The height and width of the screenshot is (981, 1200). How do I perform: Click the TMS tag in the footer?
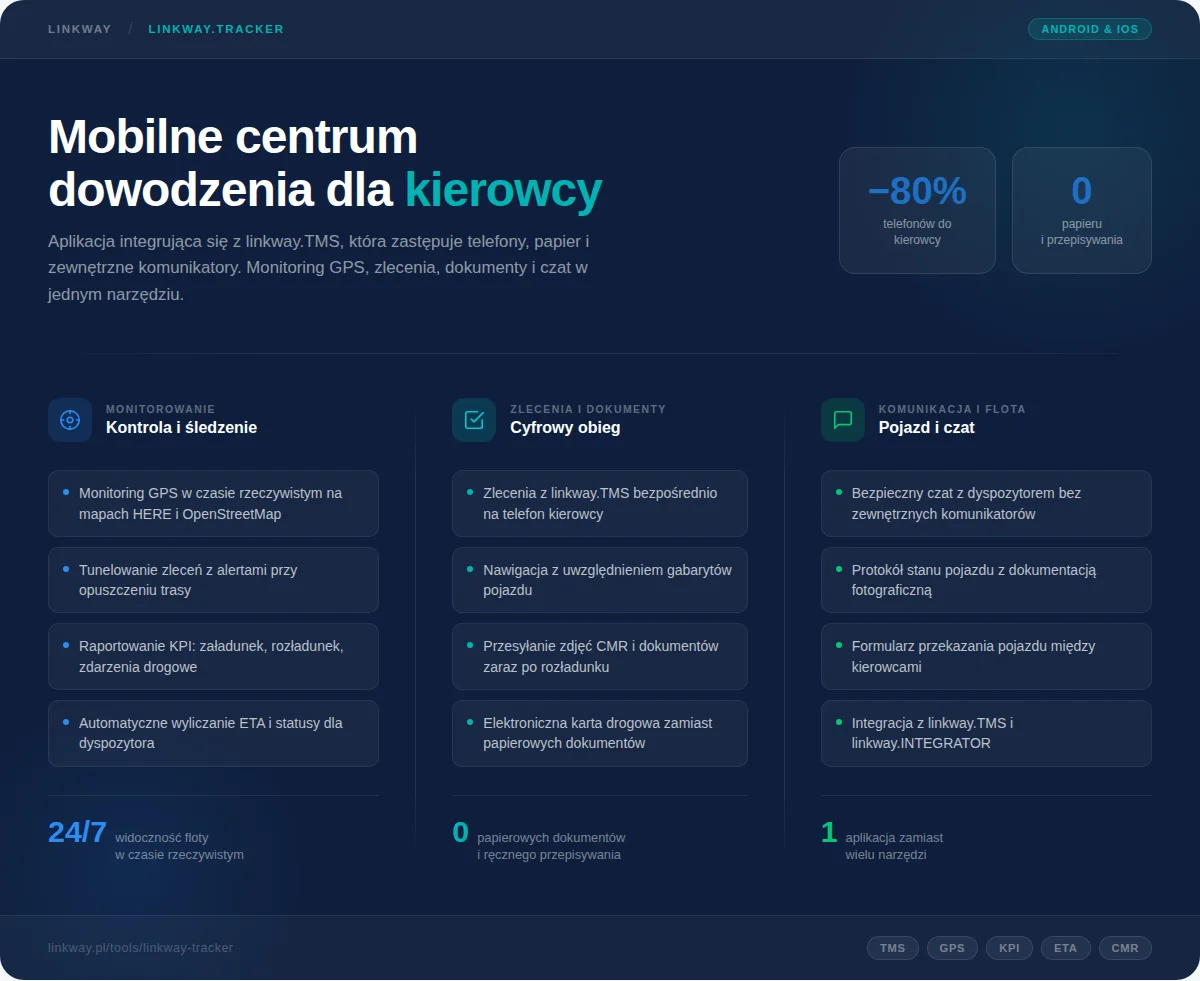click(x=893, y=948)
